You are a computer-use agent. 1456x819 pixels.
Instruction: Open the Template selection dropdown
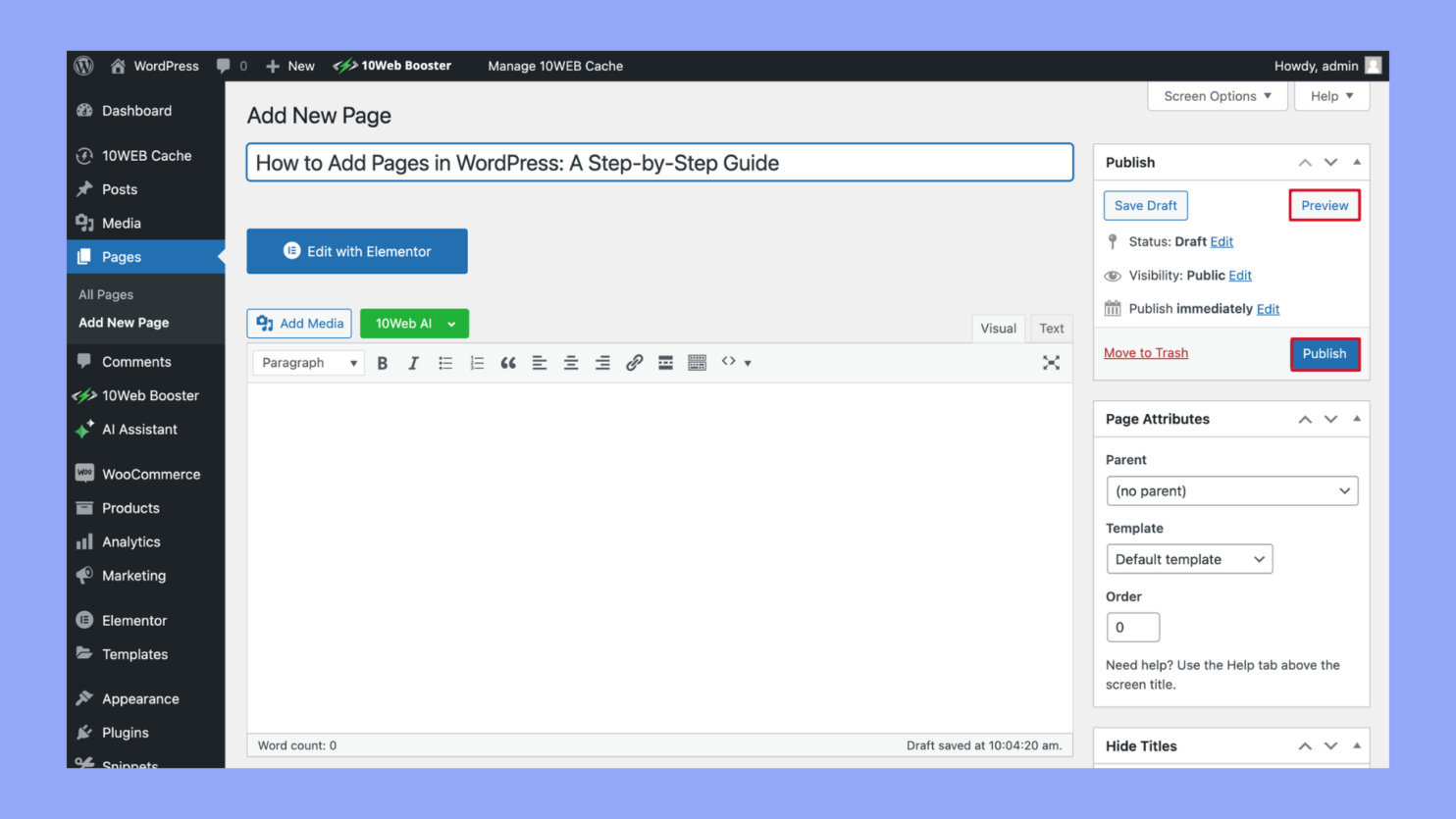[1189, 558]
